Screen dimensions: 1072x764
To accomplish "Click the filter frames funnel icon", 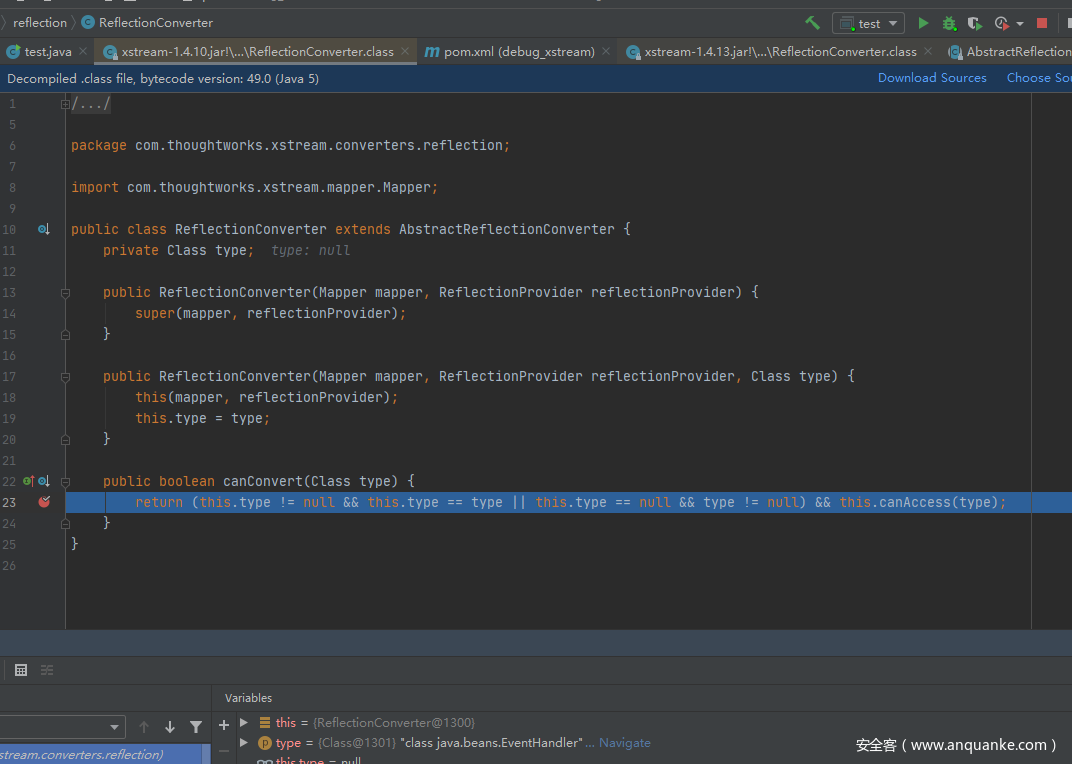I will [196, 727].
